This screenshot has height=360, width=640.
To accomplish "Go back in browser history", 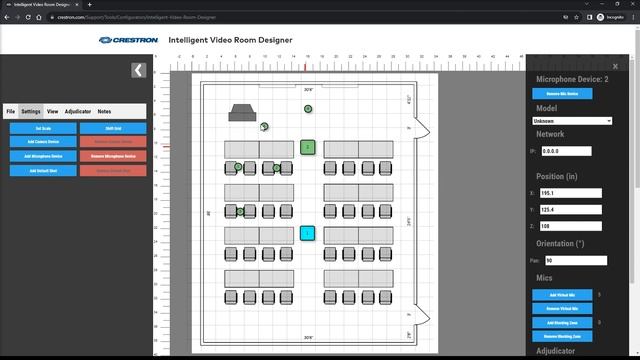I will pos(7,17).
